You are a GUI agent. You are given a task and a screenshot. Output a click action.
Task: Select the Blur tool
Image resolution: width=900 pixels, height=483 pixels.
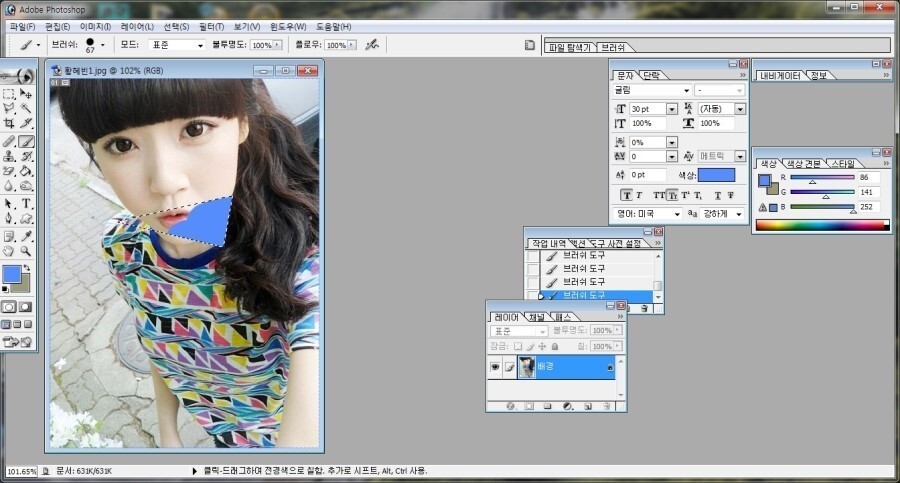pyautogui.click(x=9, y=186)
